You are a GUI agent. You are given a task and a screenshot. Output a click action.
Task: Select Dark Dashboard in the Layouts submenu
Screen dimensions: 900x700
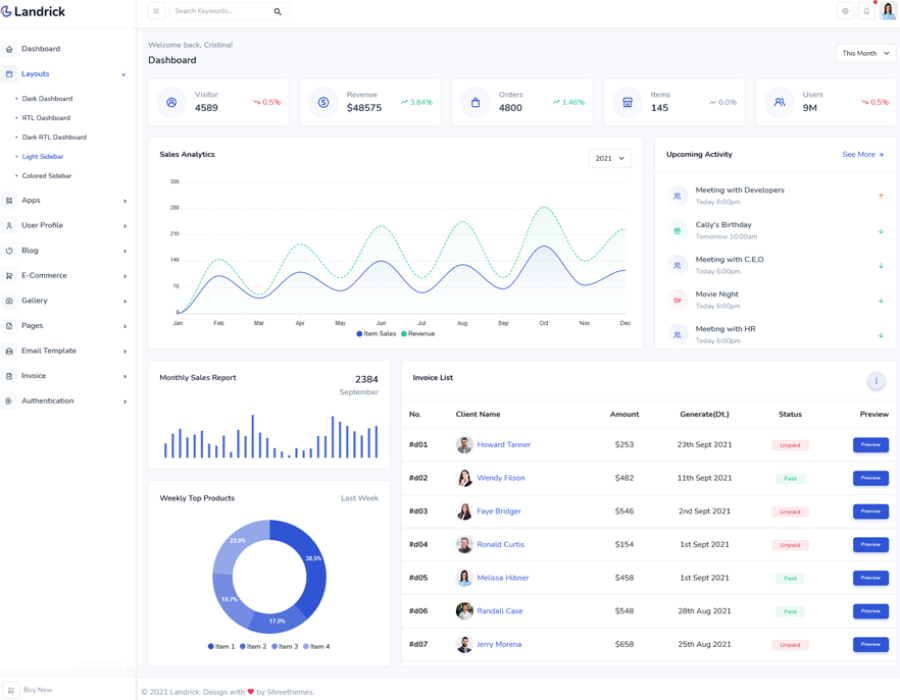(47, 99)
